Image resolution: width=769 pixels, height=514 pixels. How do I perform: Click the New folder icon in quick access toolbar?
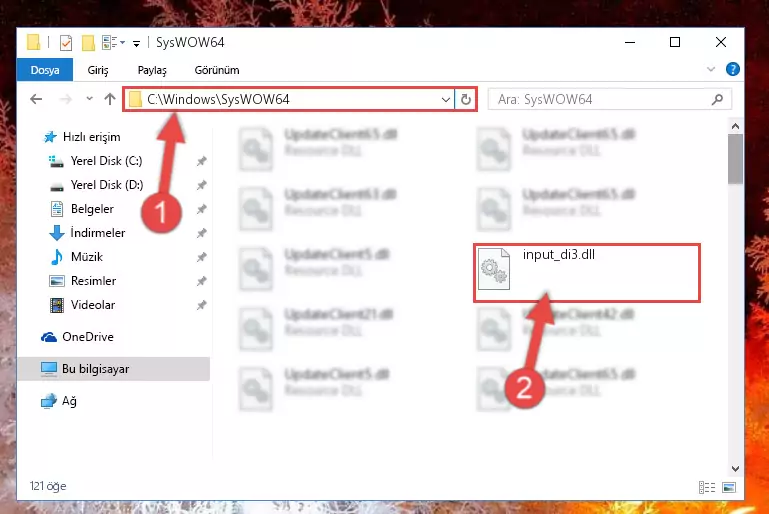(x=88, y=43)
